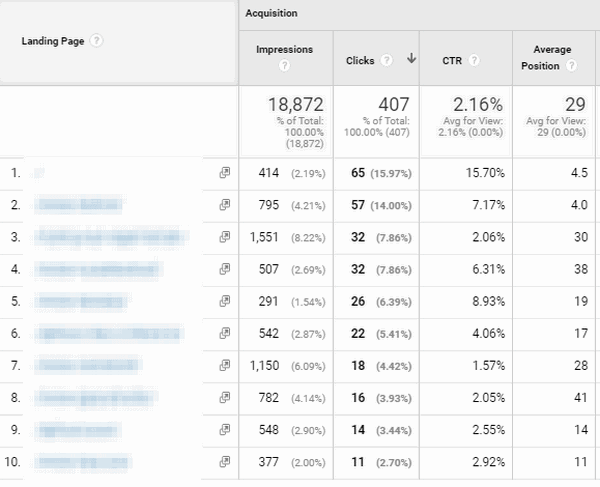Open row 1 landing page in new window

(225, 173)
